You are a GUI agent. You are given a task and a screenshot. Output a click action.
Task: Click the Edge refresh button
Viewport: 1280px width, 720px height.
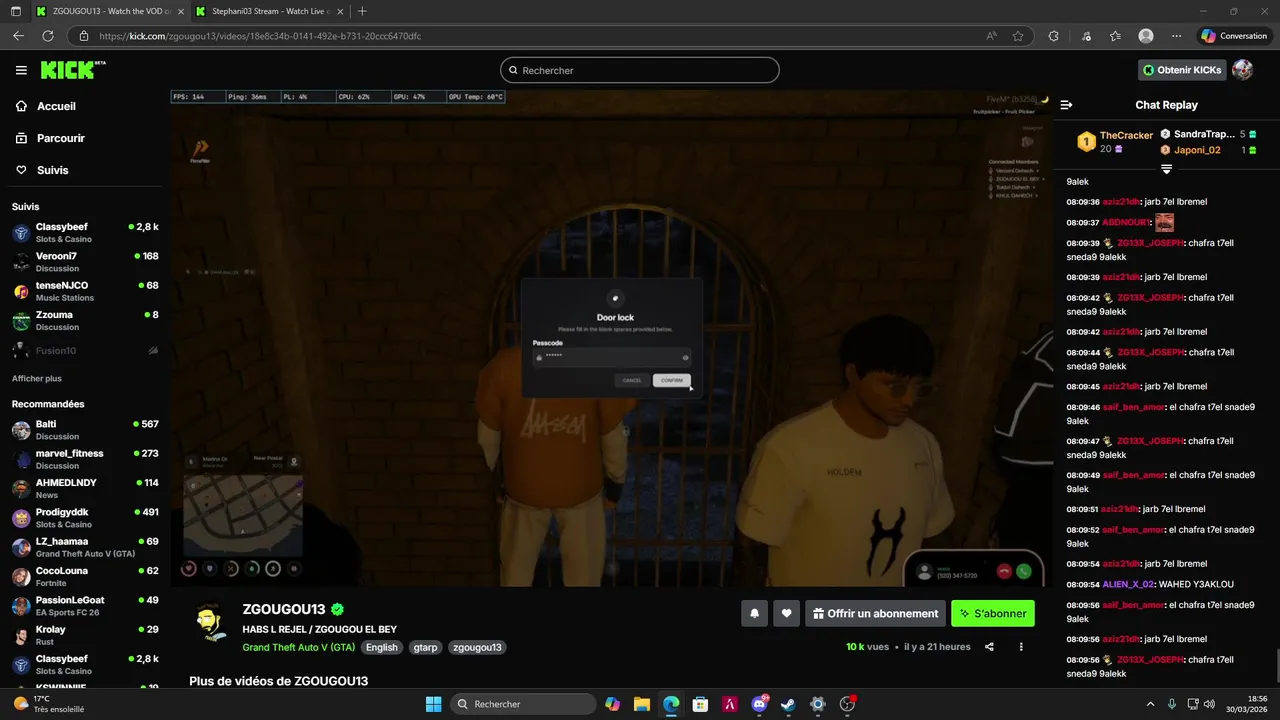[47, 36]
